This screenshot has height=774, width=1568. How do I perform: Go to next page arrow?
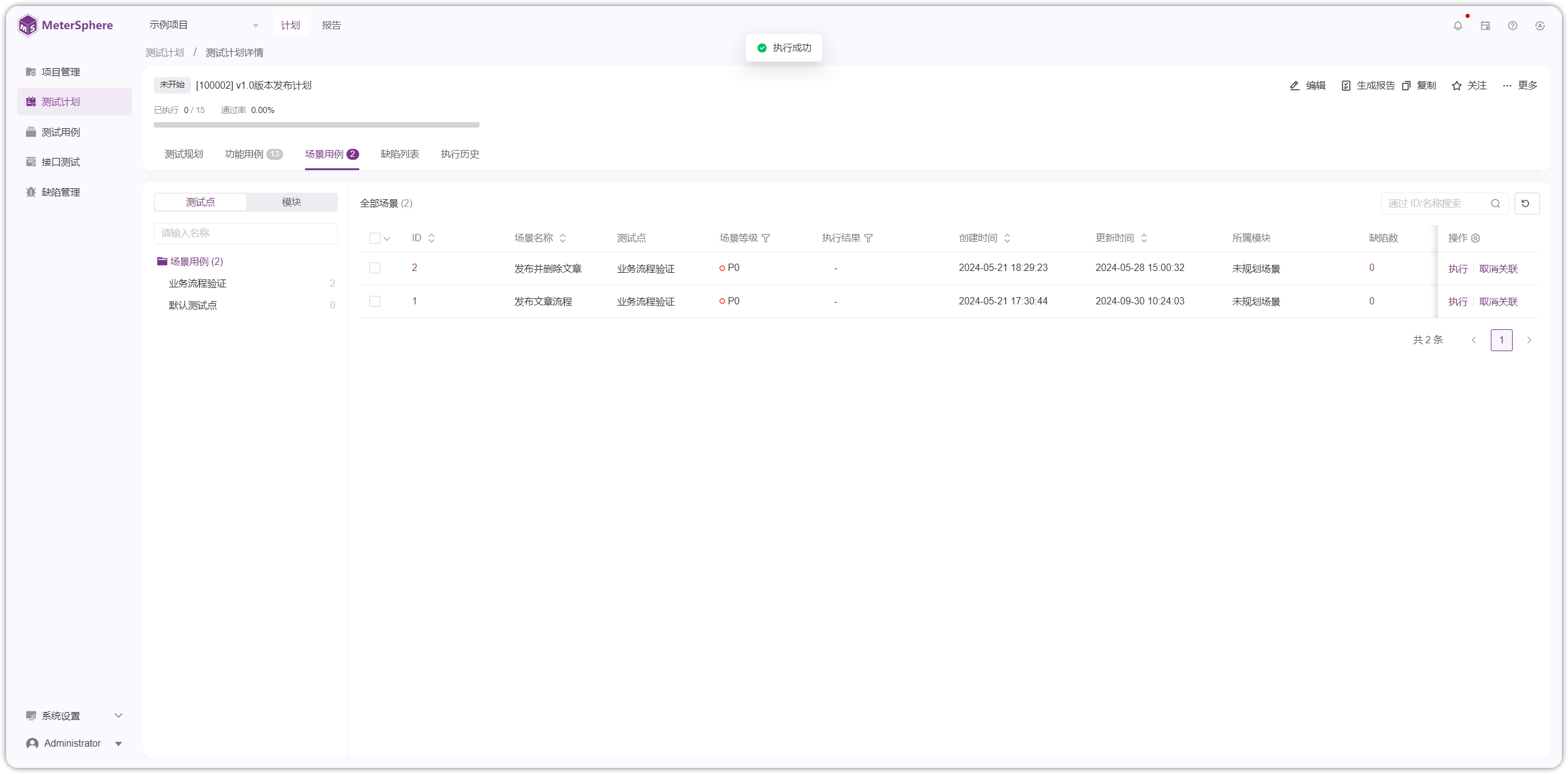point(1529,340)
